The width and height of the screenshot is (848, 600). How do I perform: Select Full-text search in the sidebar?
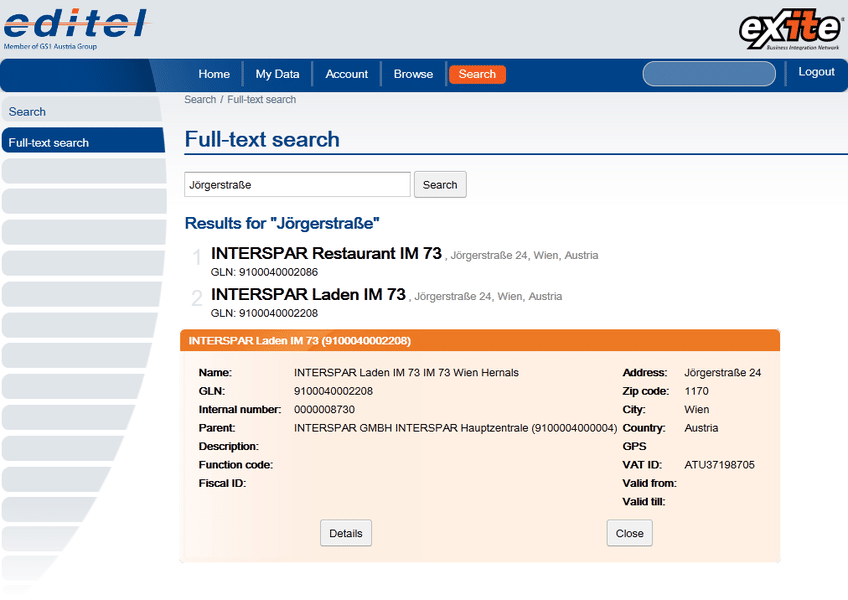coord(83,142)
